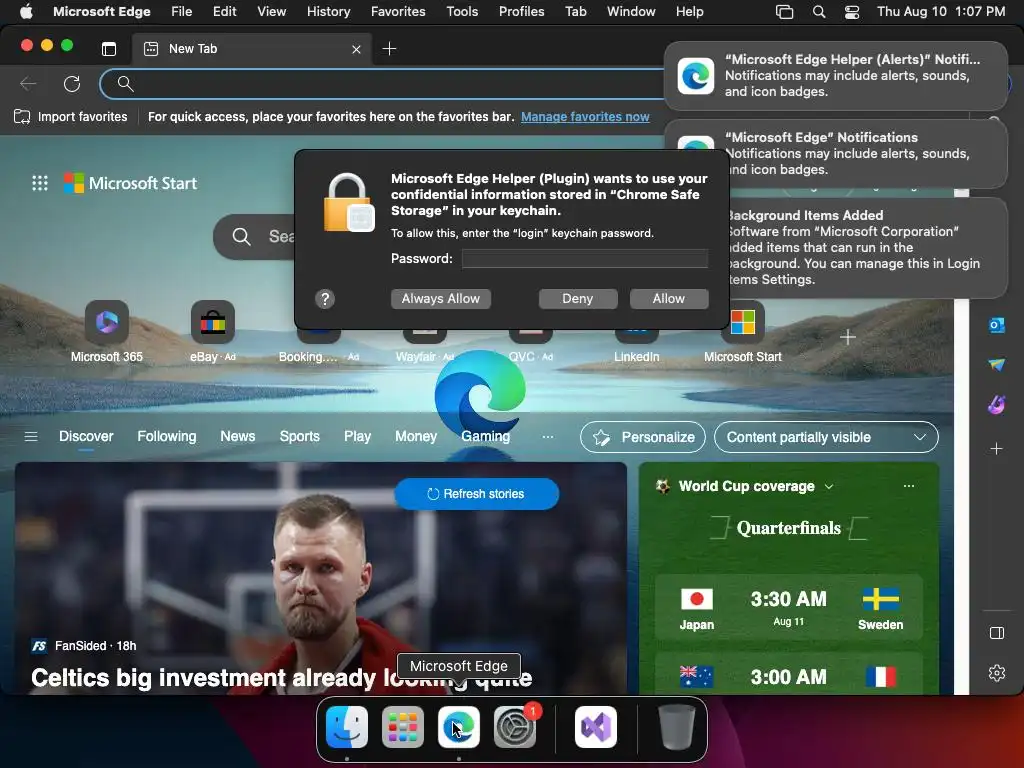Click the tab actions menu icon

pos(109,49)
